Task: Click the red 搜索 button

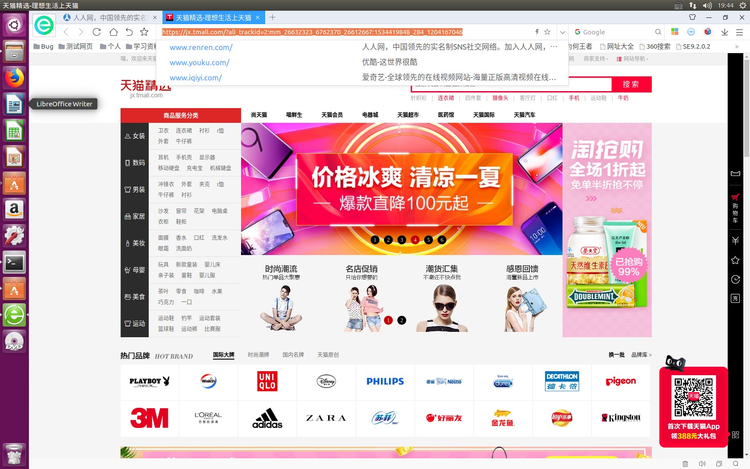Action: (x=631, y=84)
